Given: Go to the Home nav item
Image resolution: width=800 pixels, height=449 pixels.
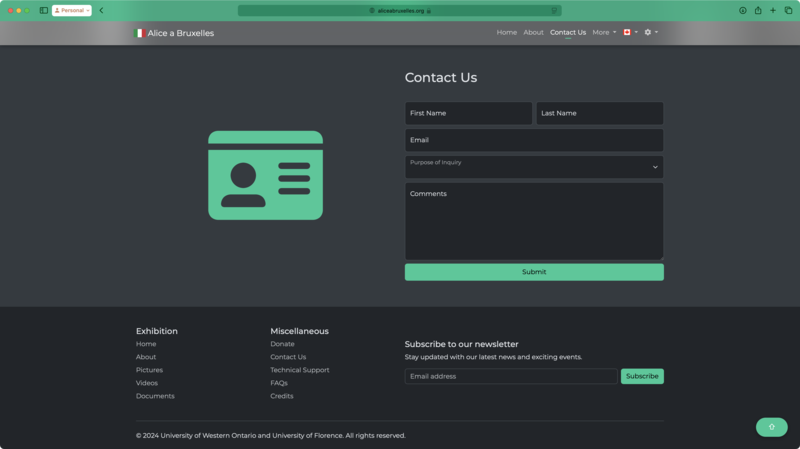Looking at the screenshot, I should (507, 32).
